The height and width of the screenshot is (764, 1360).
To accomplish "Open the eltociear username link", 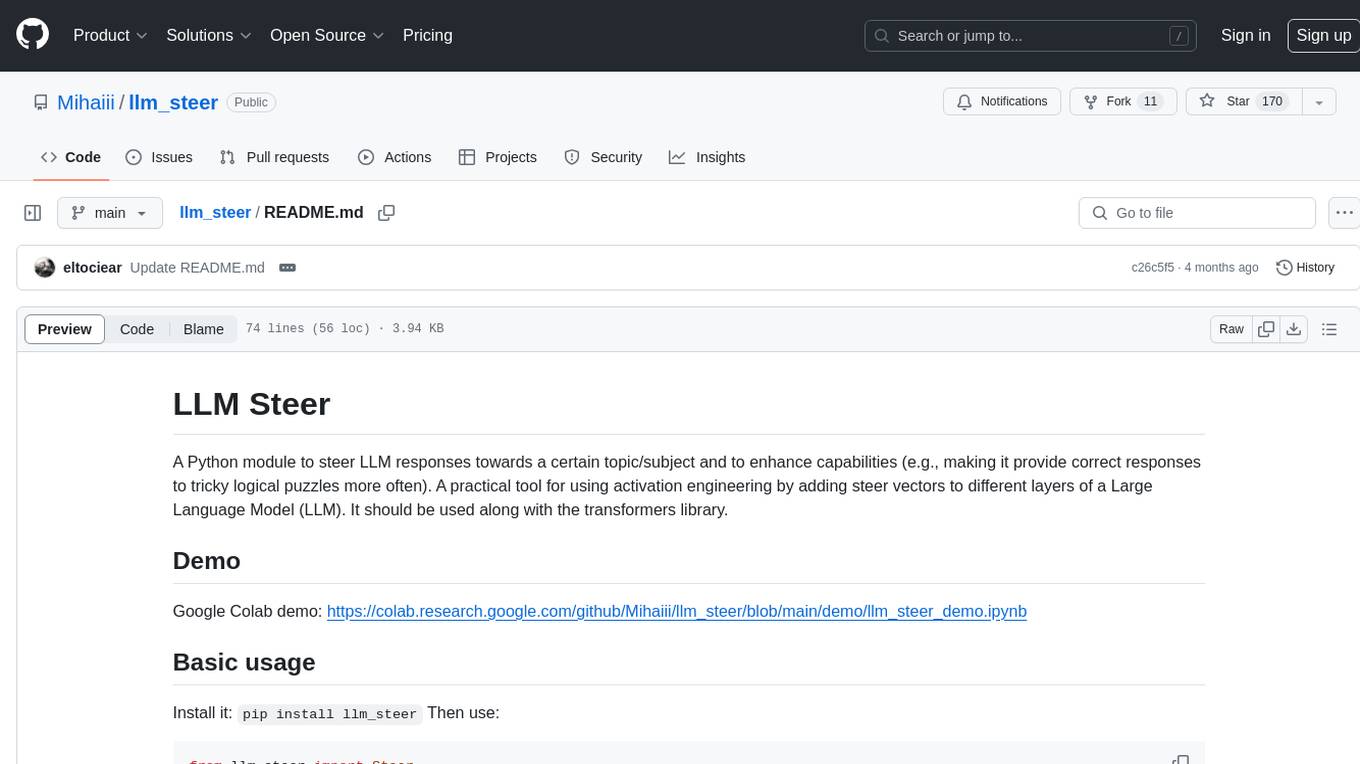I will 92,268.
